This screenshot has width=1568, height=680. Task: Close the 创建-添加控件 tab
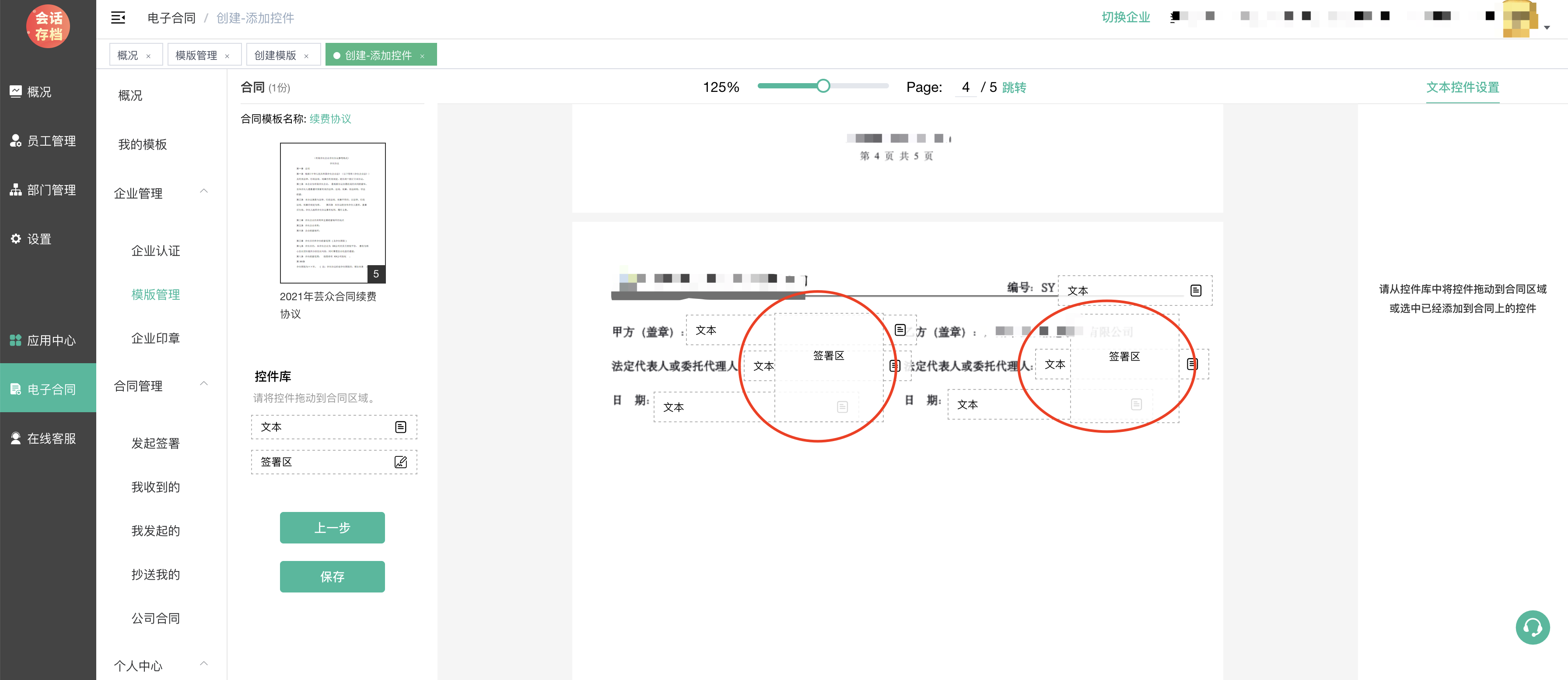point(422,56)
